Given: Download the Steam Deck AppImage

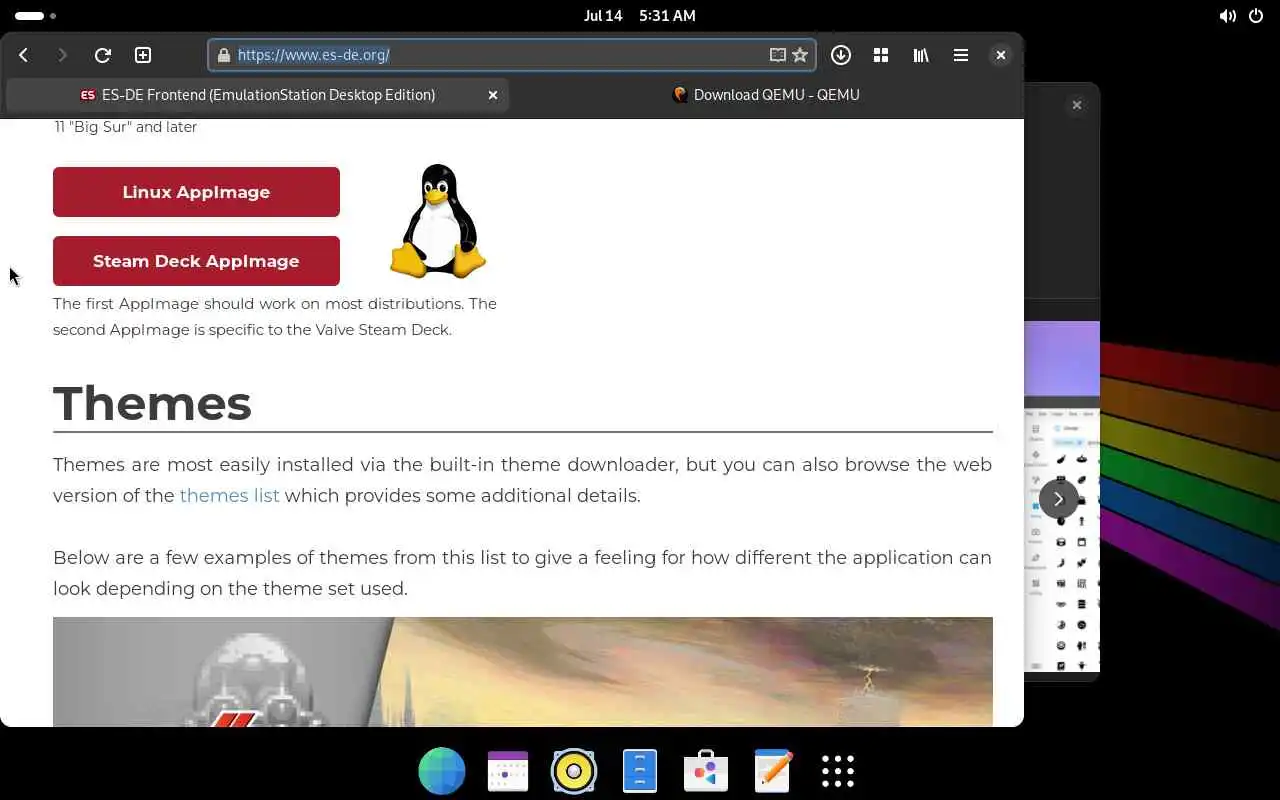Looking at the screenshot, I should (196, 261).
